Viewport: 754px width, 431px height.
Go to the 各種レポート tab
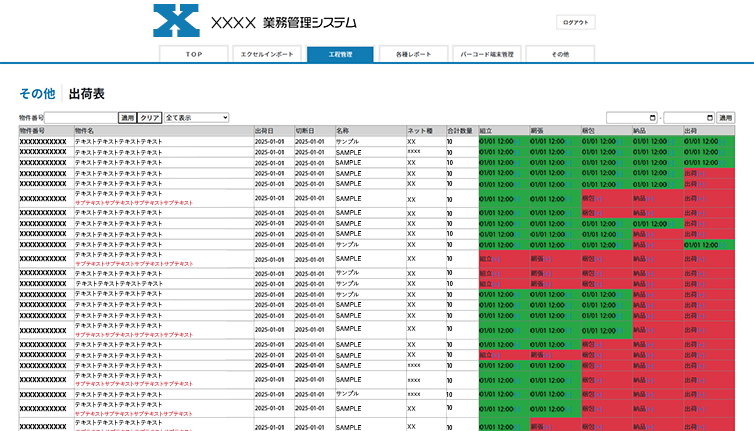click(413, 54)
